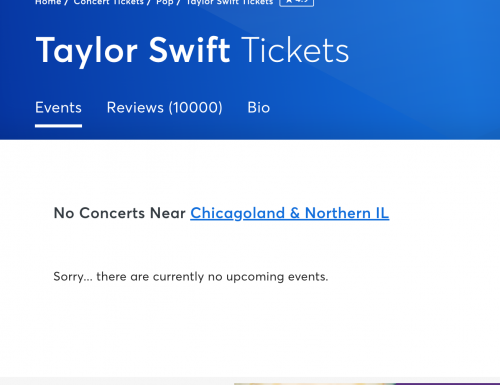Click the star rating badge in breadcrumb
Screen dimensions: 500x385
296,3
